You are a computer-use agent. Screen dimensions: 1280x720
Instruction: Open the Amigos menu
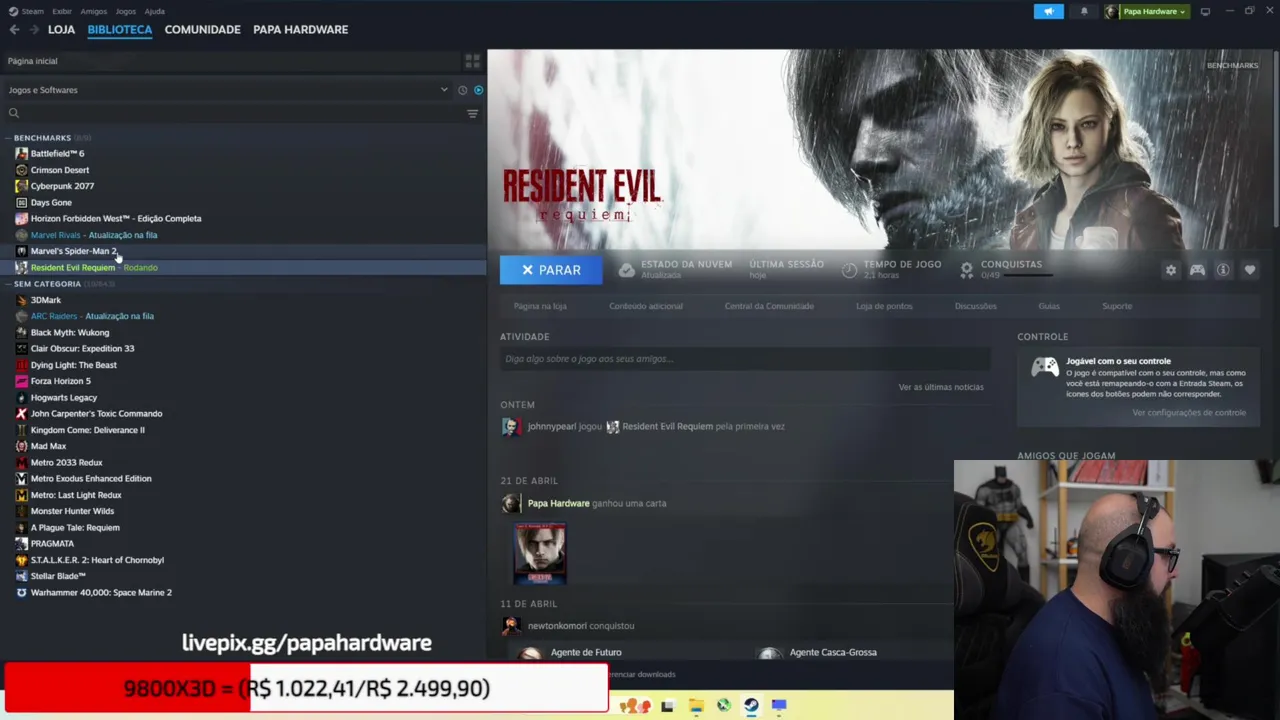click(x=94, y=11)
